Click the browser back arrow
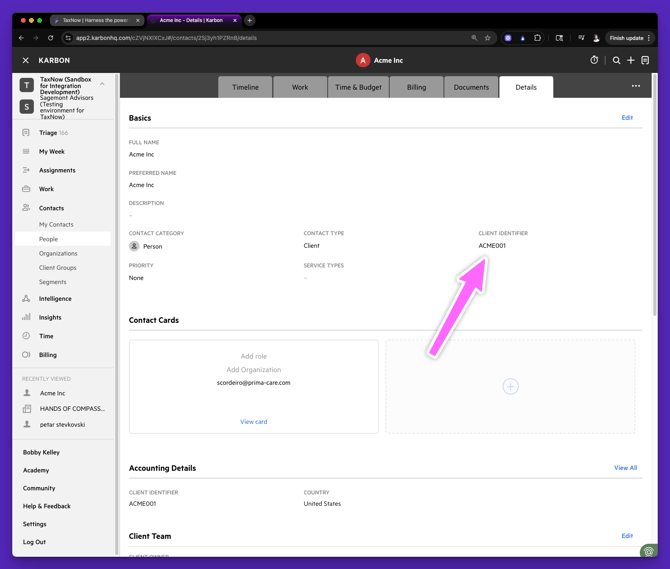Screen dimensions: 670x569 [21, 38]
